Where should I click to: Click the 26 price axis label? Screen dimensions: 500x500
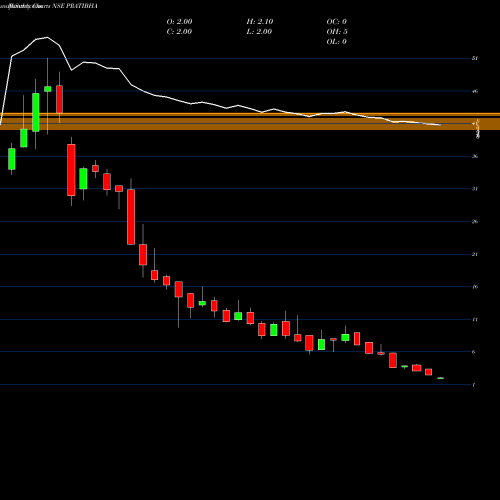point(475,222)
